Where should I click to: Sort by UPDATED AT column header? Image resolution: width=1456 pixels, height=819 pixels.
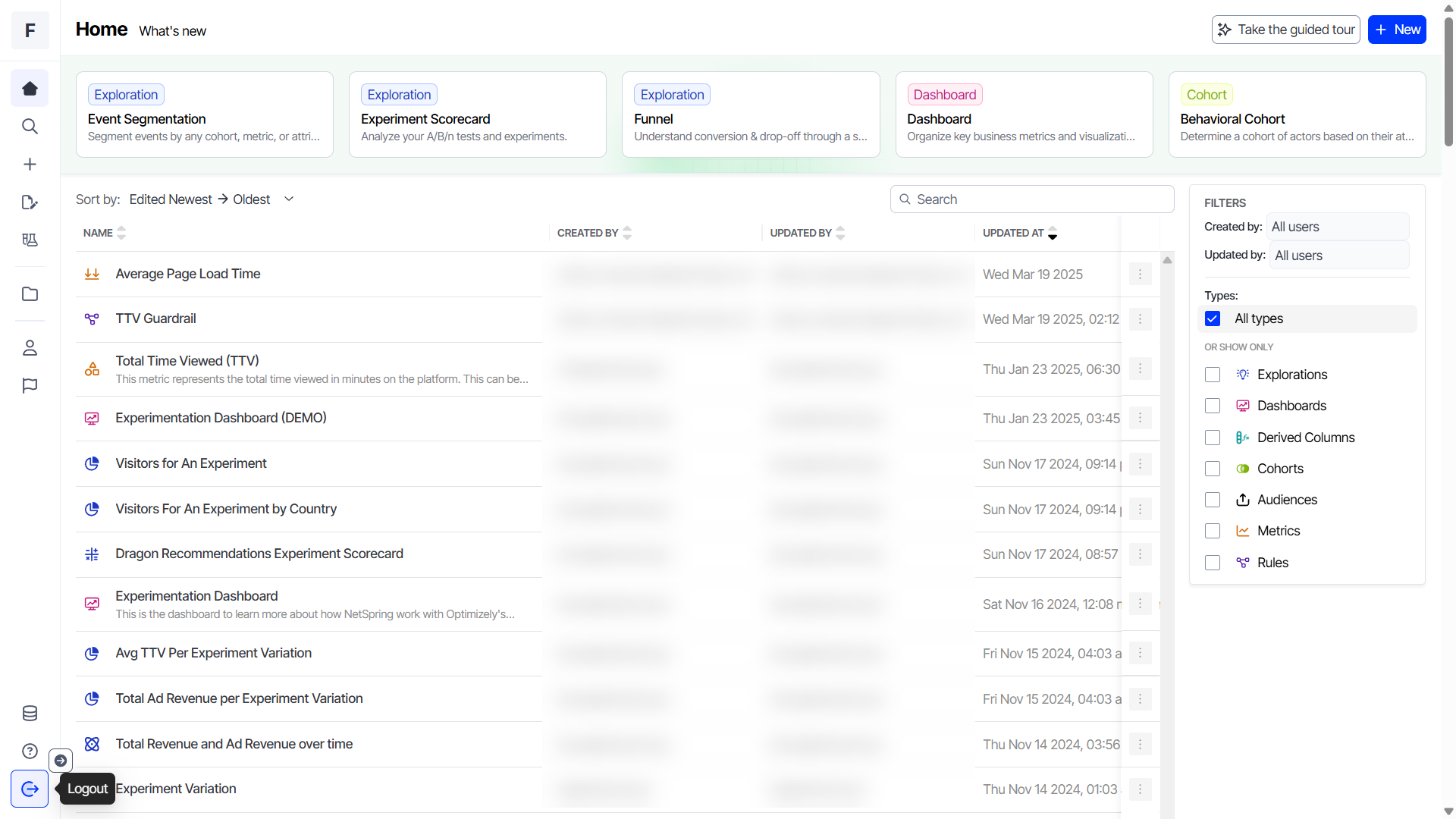tap(1020, 233)
